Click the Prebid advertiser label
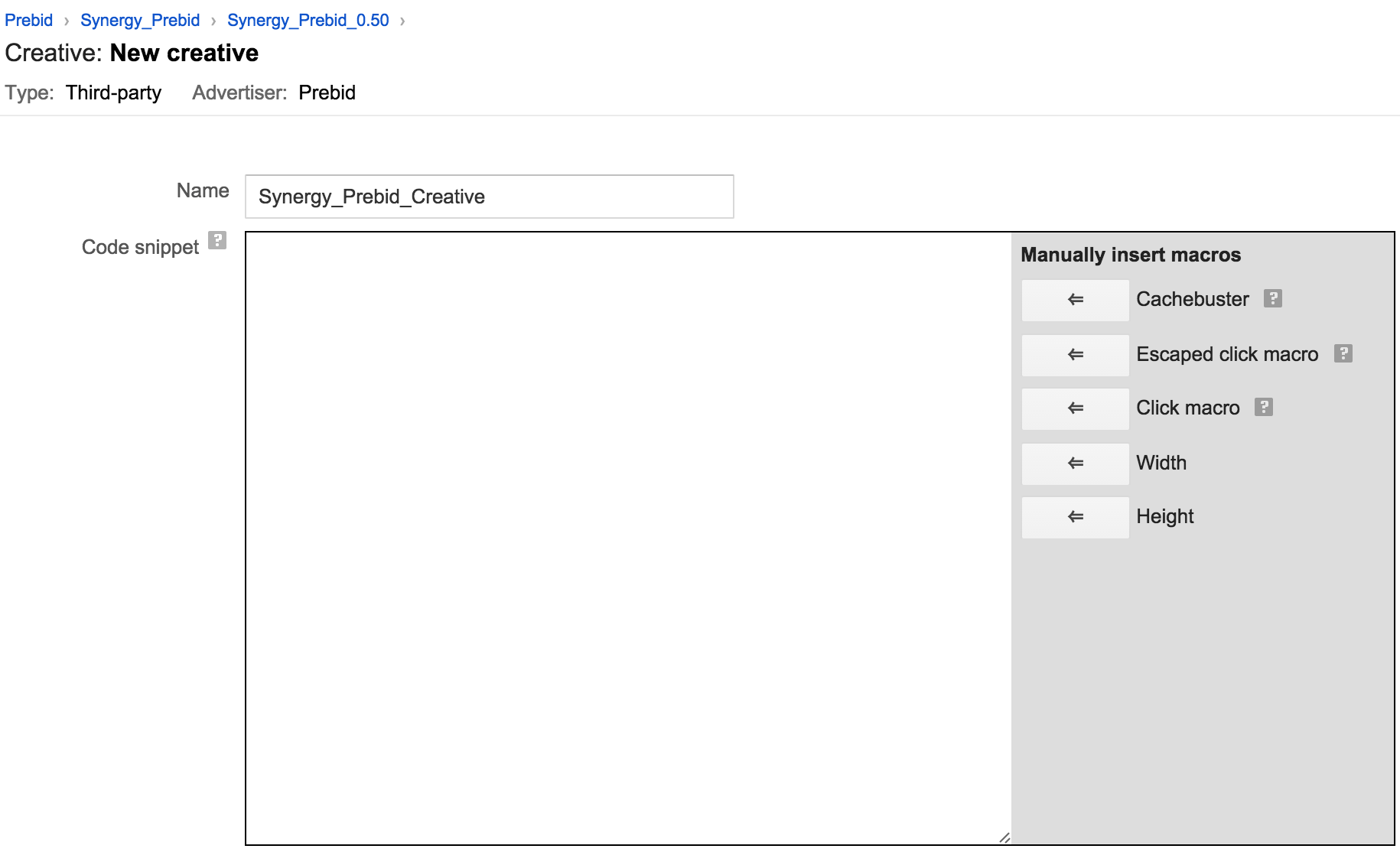This screenshot has width=1400, height=852. click(327, 93)
